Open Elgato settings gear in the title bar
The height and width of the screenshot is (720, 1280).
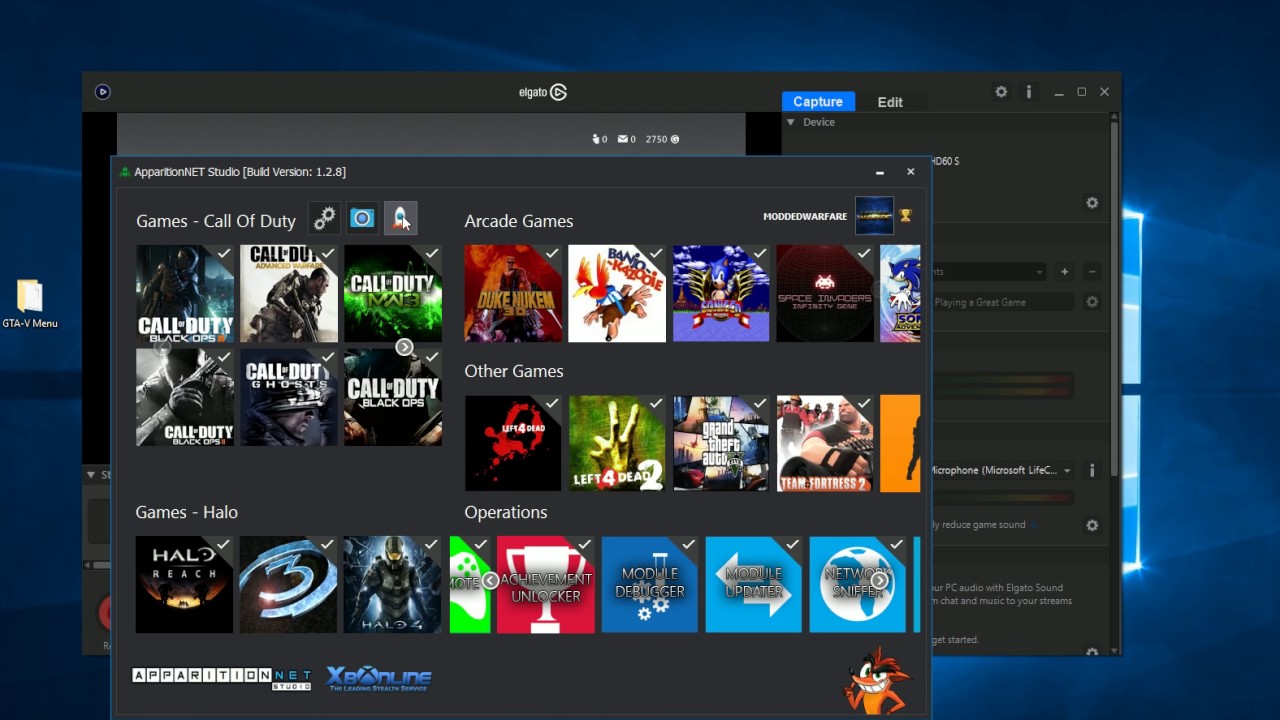point(1001,92)
